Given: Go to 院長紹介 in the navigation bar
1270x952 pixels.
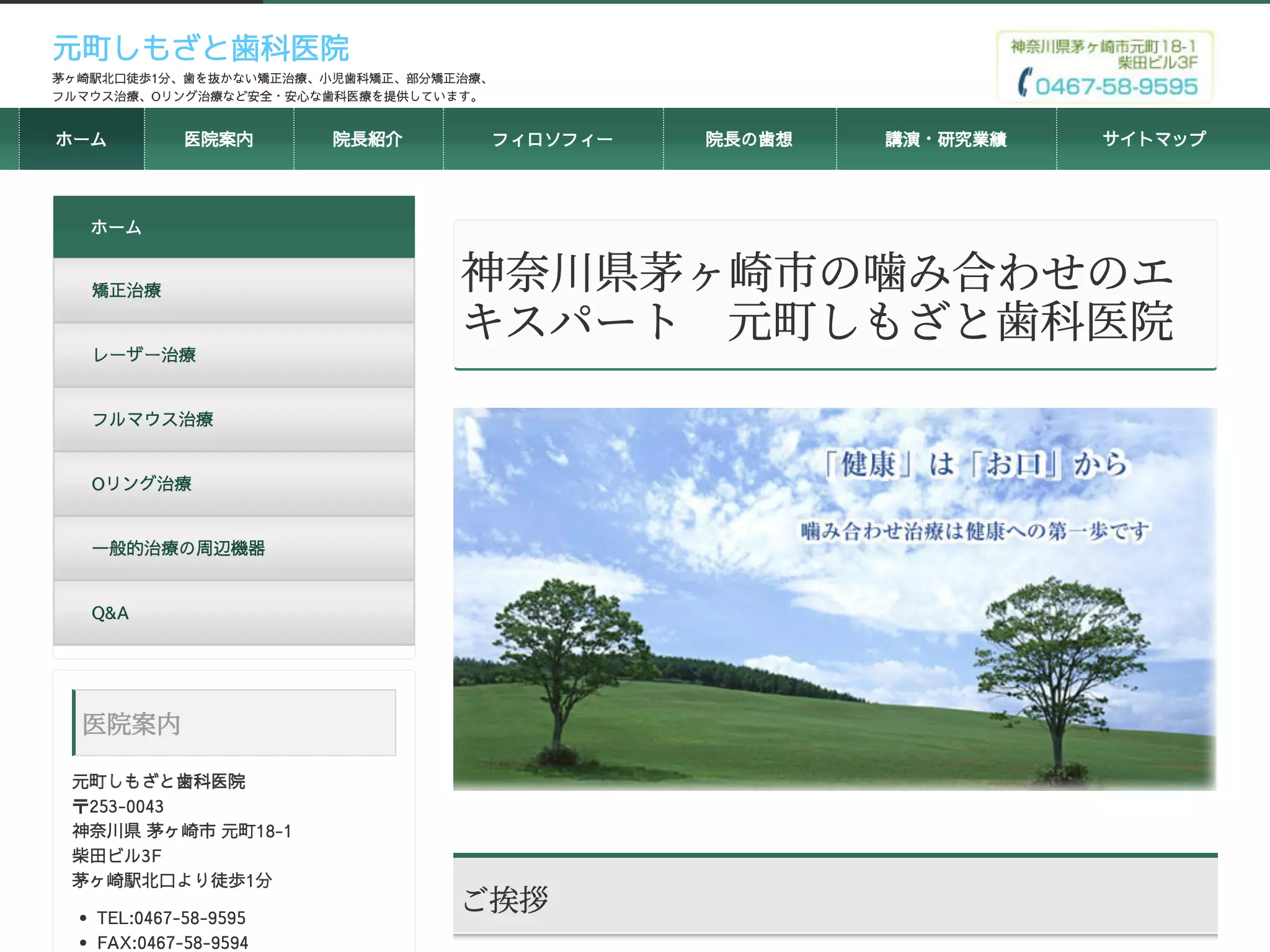Looking at the screenshot, I should point(368,139).
